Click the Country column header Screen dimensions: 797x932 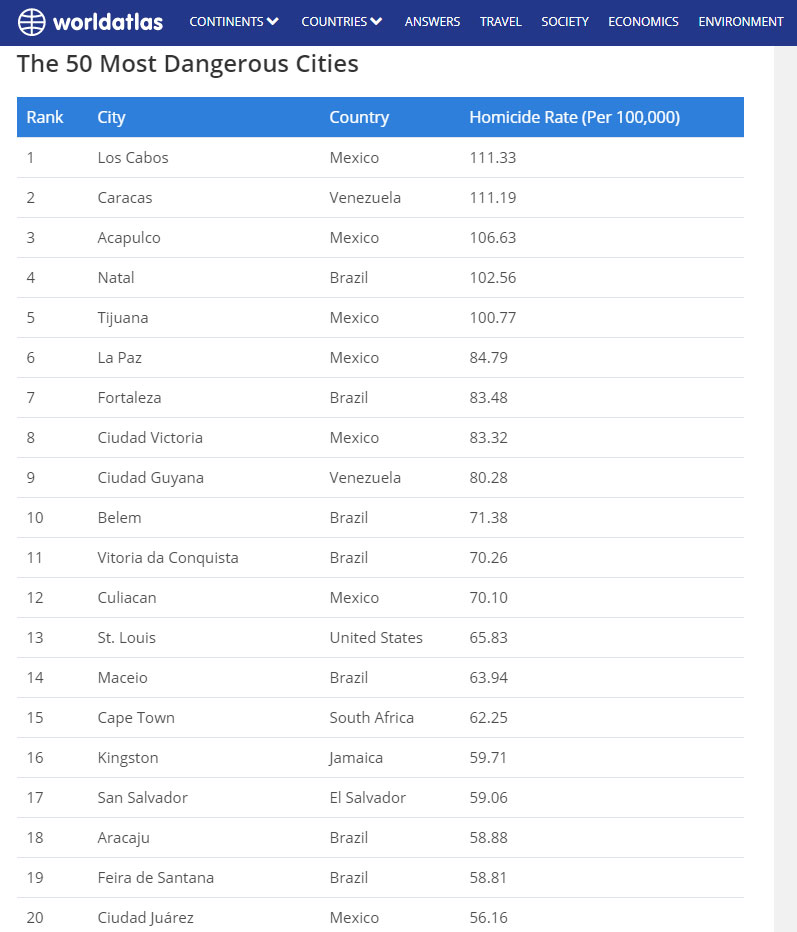click(x=359, y=118)
